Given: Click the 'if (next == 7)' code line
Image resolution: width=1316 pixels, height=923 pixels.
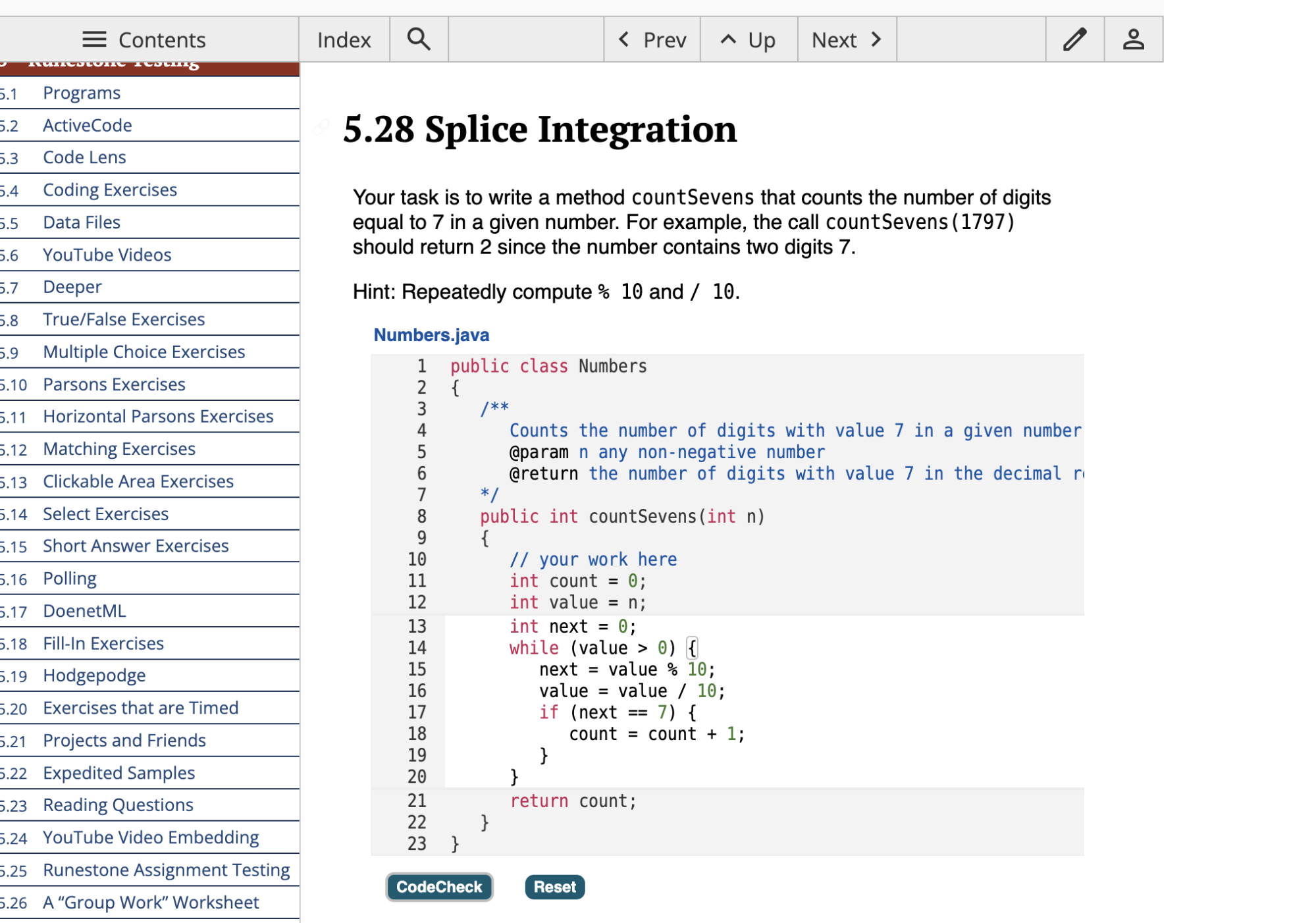Looking at the screenshot, I should coord(618,712).
